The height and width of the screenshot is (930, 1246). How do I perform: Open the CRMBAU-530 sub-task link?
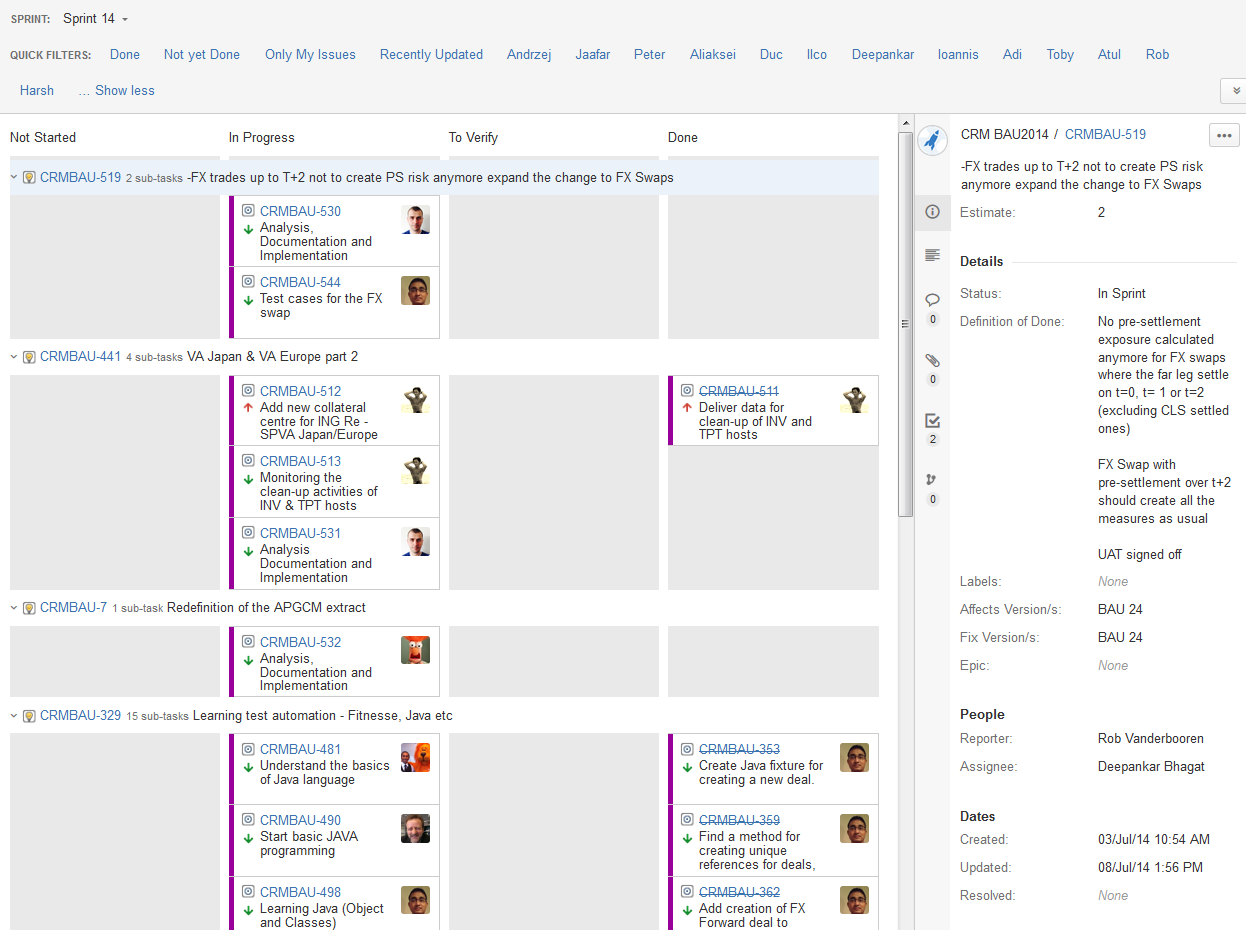pyautogui.click(x=300, y=211)
